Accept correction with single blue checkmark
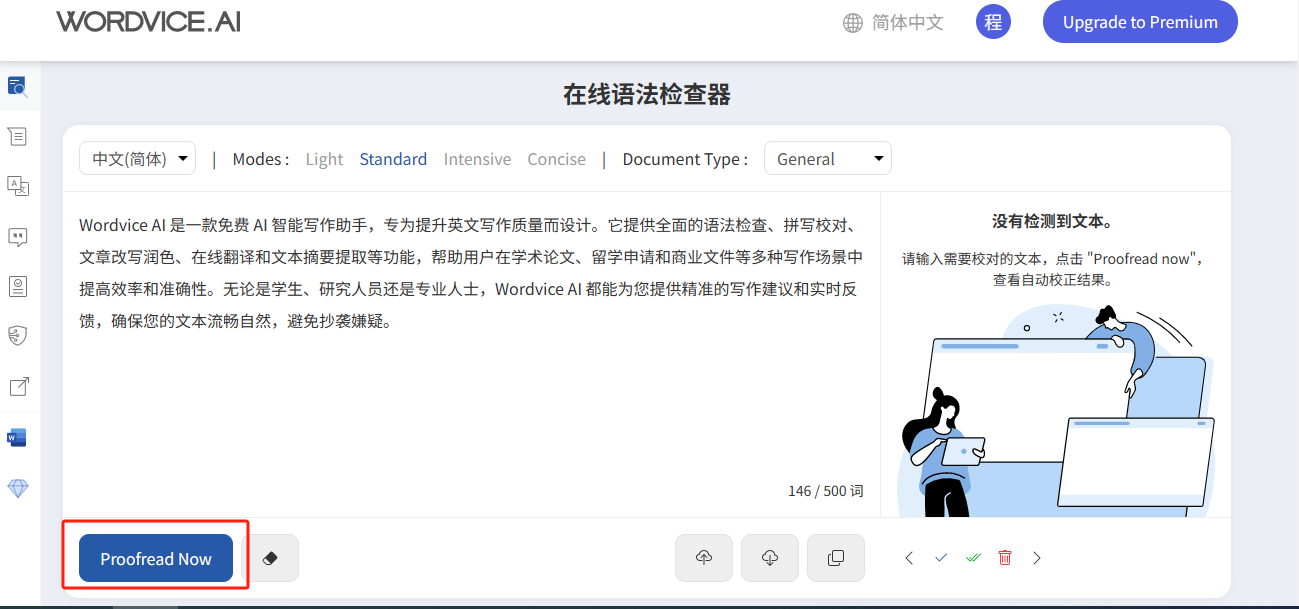Image resolution: width=1299 pixels, height=609 pixels. point(941,558)
